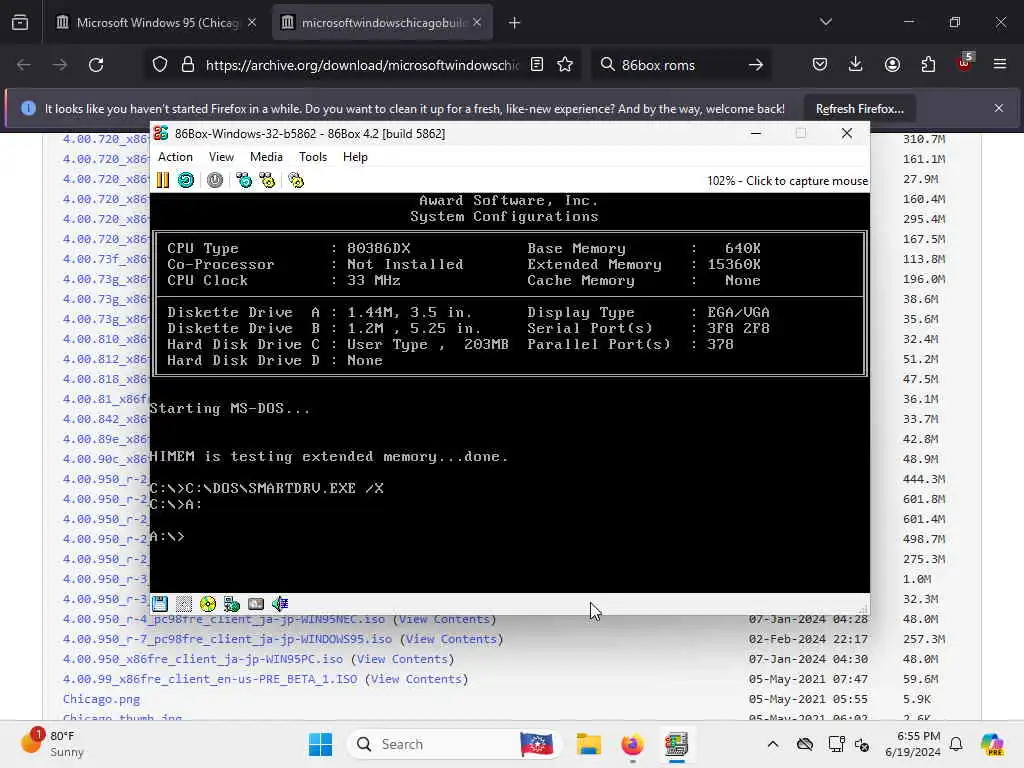The height and width of the screenshot is (768, 1024).
Task: Open a new Firefox tab
Action: point(515,23)
